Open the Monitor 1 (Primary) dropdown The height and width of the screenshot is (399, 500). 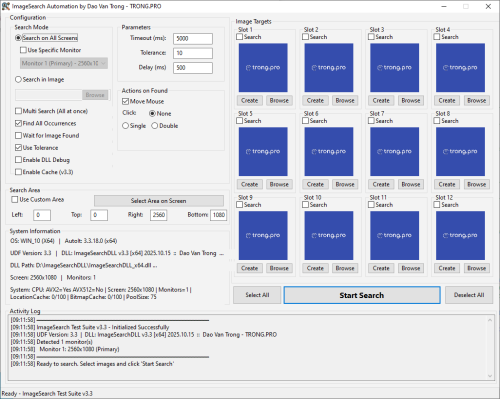point(64,63)
